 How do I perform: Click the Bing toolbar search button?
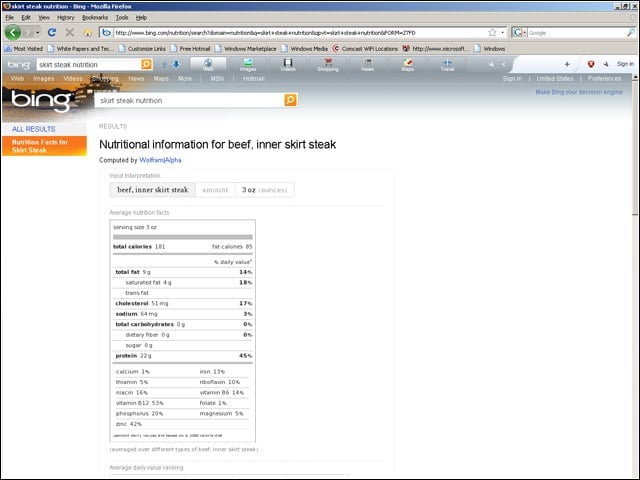(146, 64)
